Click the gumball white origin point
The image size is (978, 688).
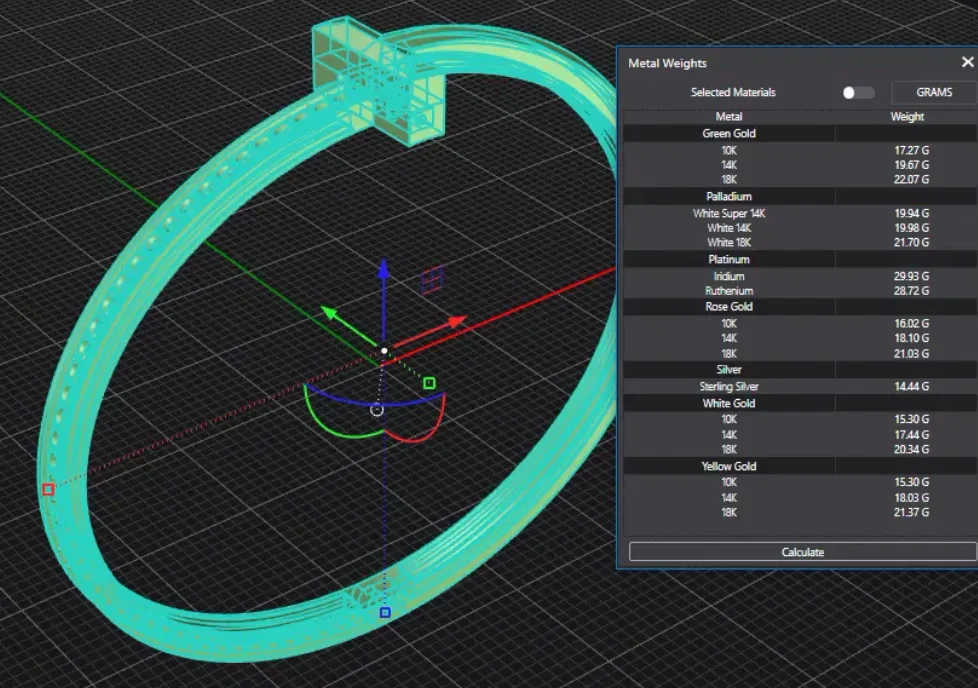384,351
